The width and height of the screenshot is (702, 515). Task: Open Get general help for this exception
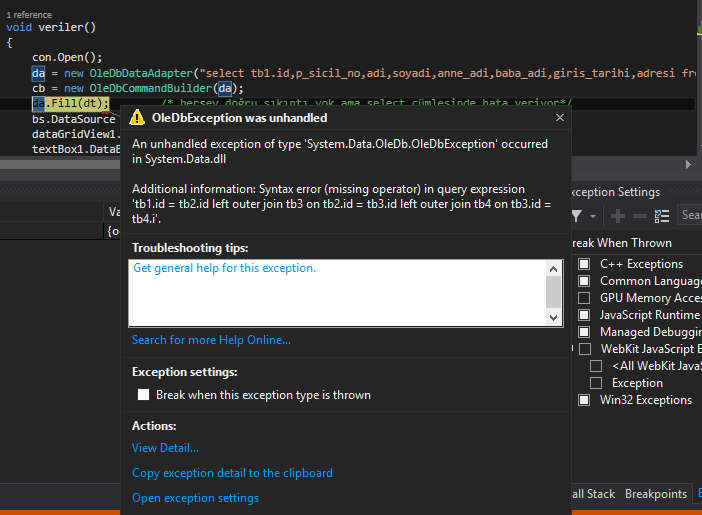pyautogui.click(x=225, y=268)
